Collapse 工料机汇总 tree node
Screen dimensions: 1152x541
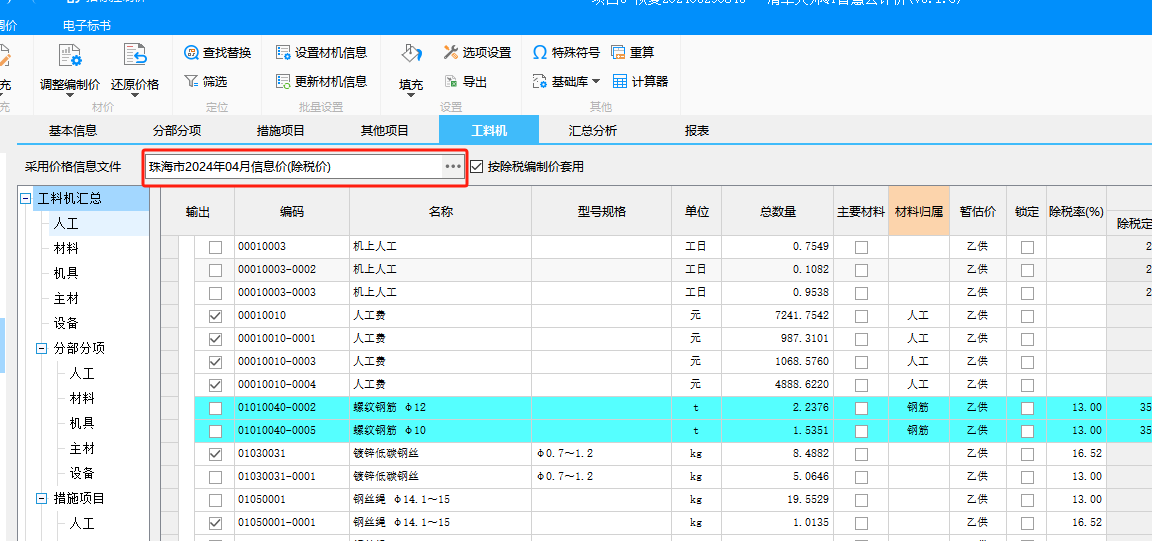(26, 198)
